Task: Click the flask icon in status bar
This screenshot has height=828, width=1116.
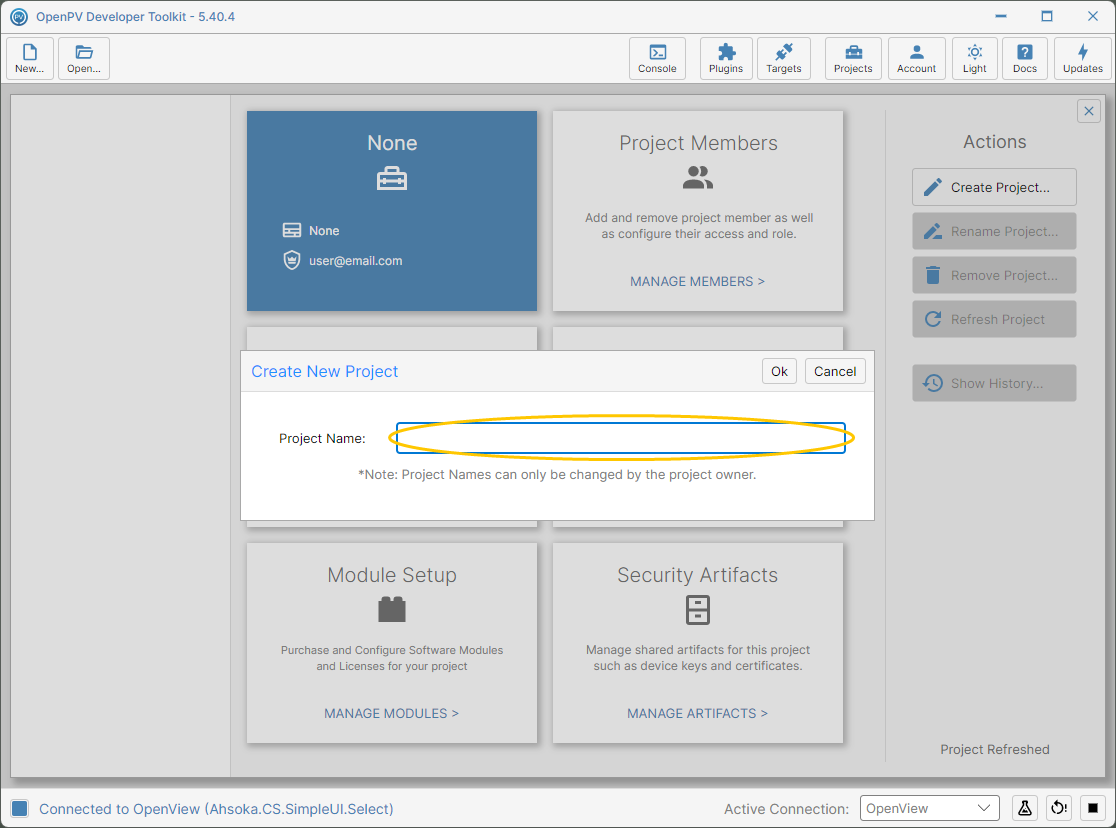Action: 1024,808
